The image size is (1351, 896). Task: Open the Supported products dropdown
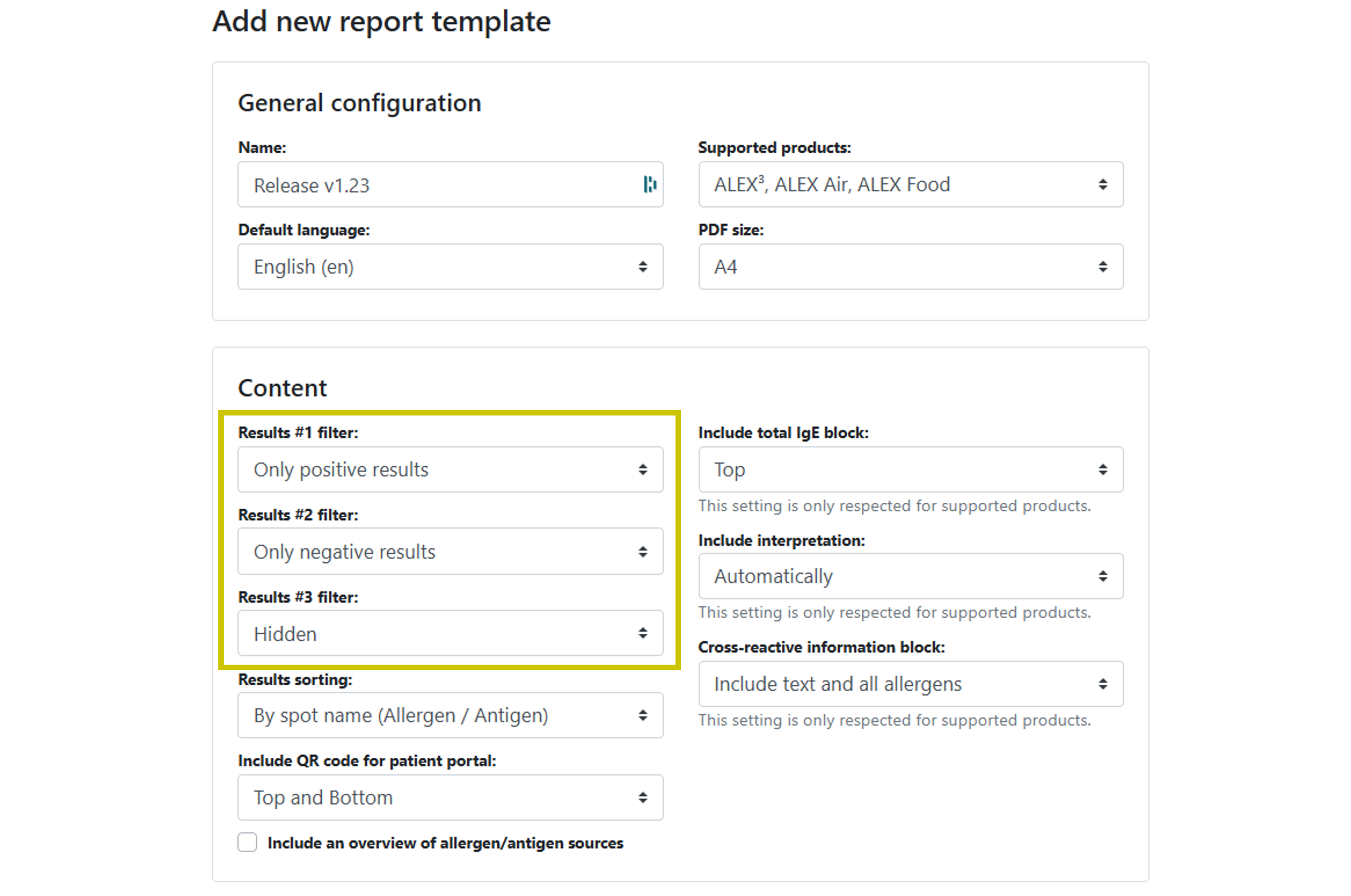tap(910, 185)
